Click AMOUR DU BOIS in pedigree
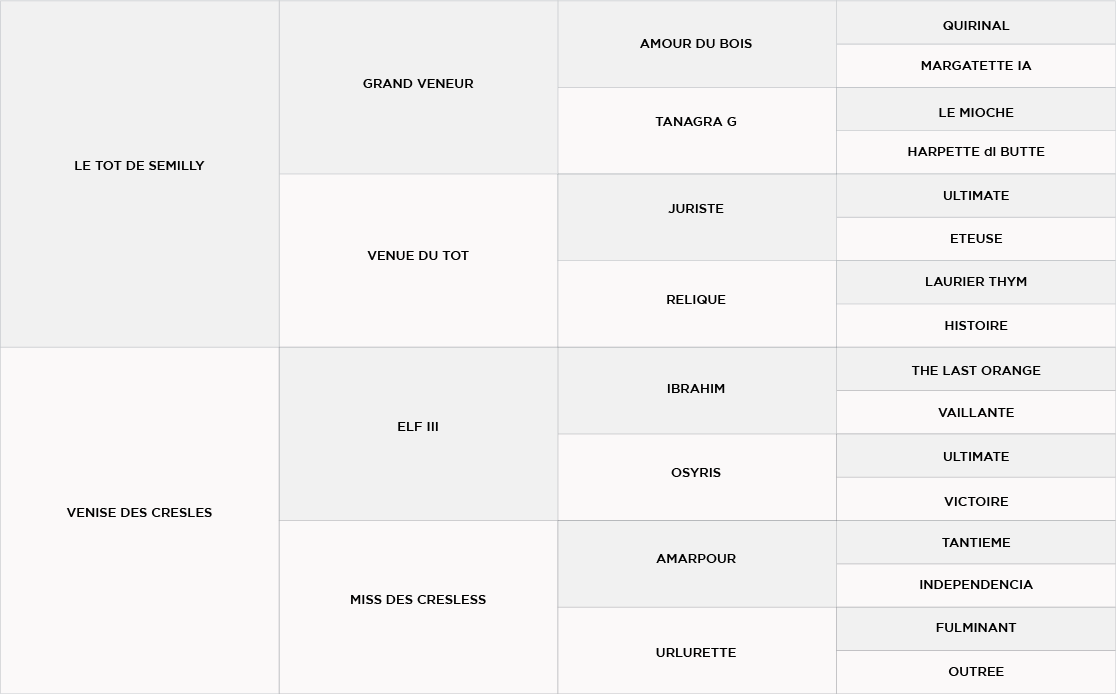This screenshot has height=694, width=1116. 696,44
